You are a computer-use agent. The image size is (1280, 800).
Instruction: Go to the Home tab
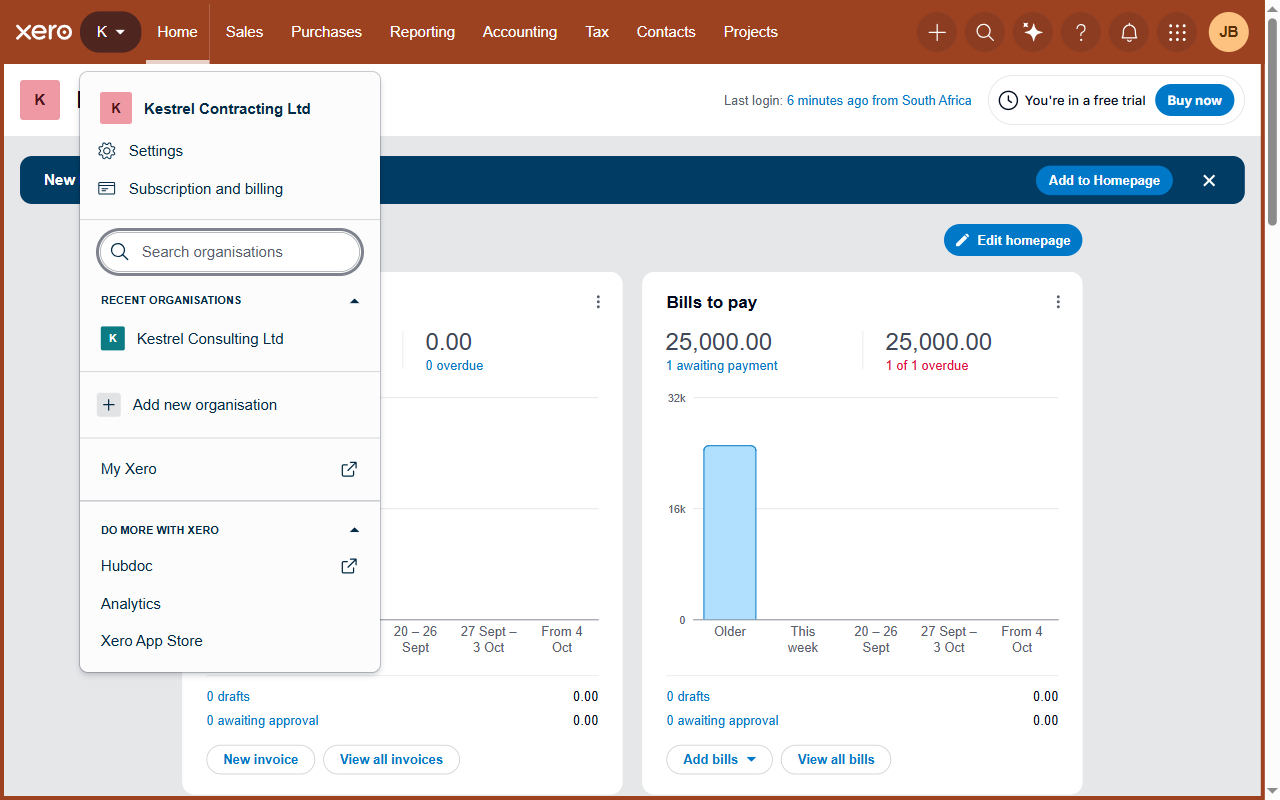[177, 32]
